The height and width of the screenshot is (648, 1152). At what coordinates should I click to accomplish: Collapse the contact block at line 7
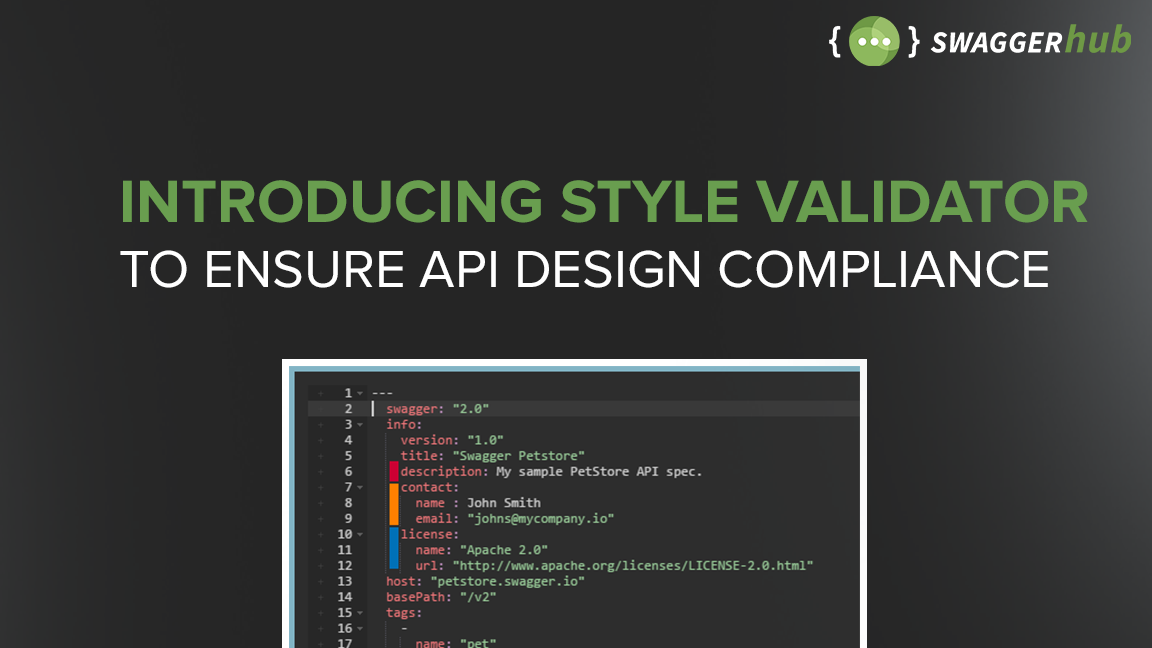359,488
